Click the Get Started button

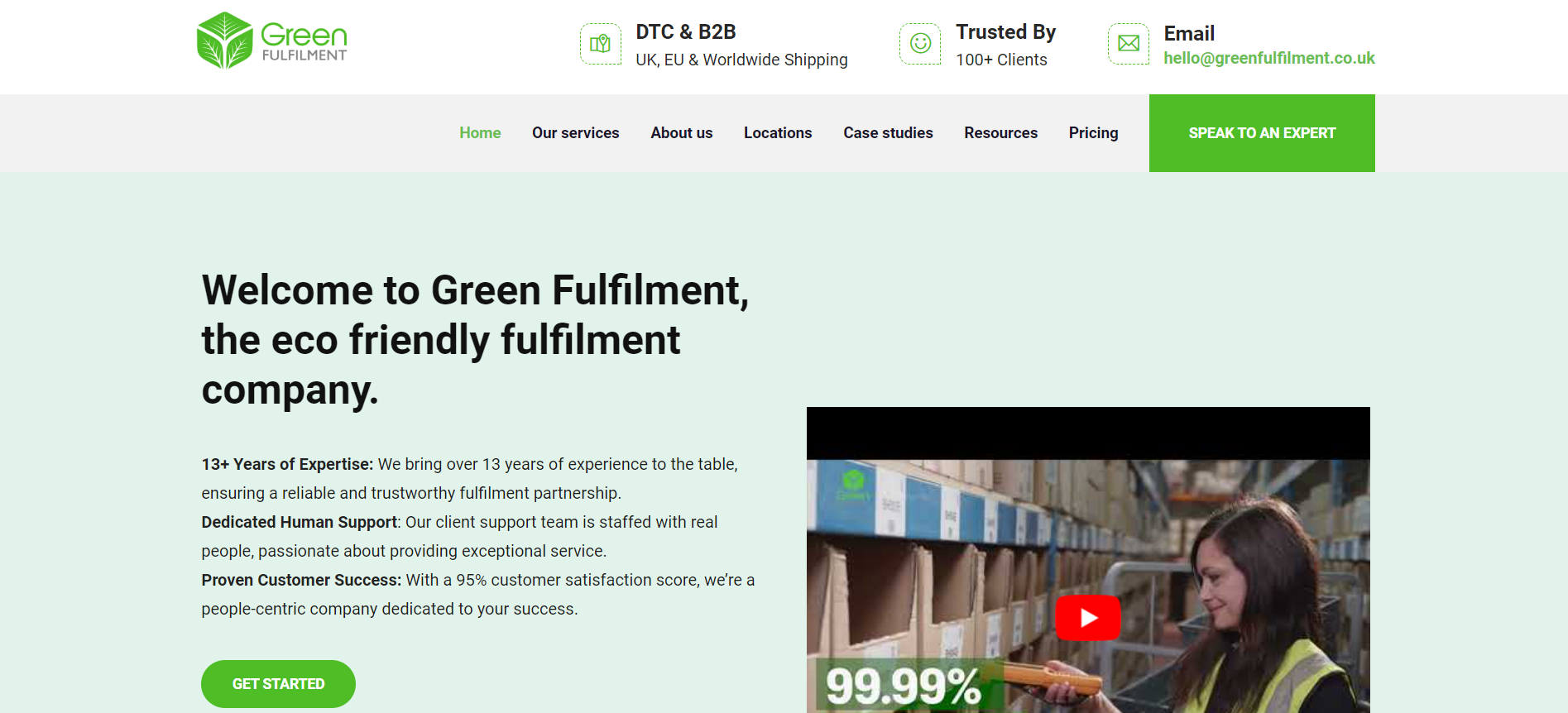278,684
